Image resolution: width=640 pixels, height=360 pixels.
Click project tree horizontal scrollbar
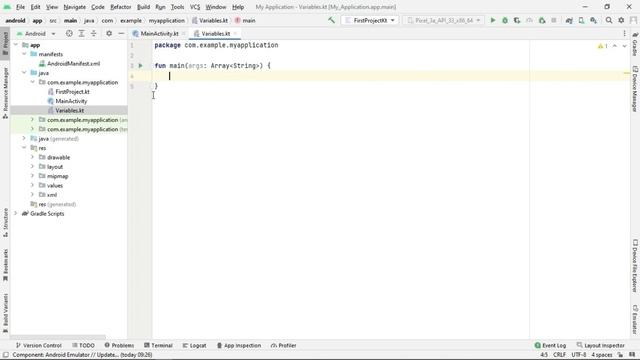(58, 338)
